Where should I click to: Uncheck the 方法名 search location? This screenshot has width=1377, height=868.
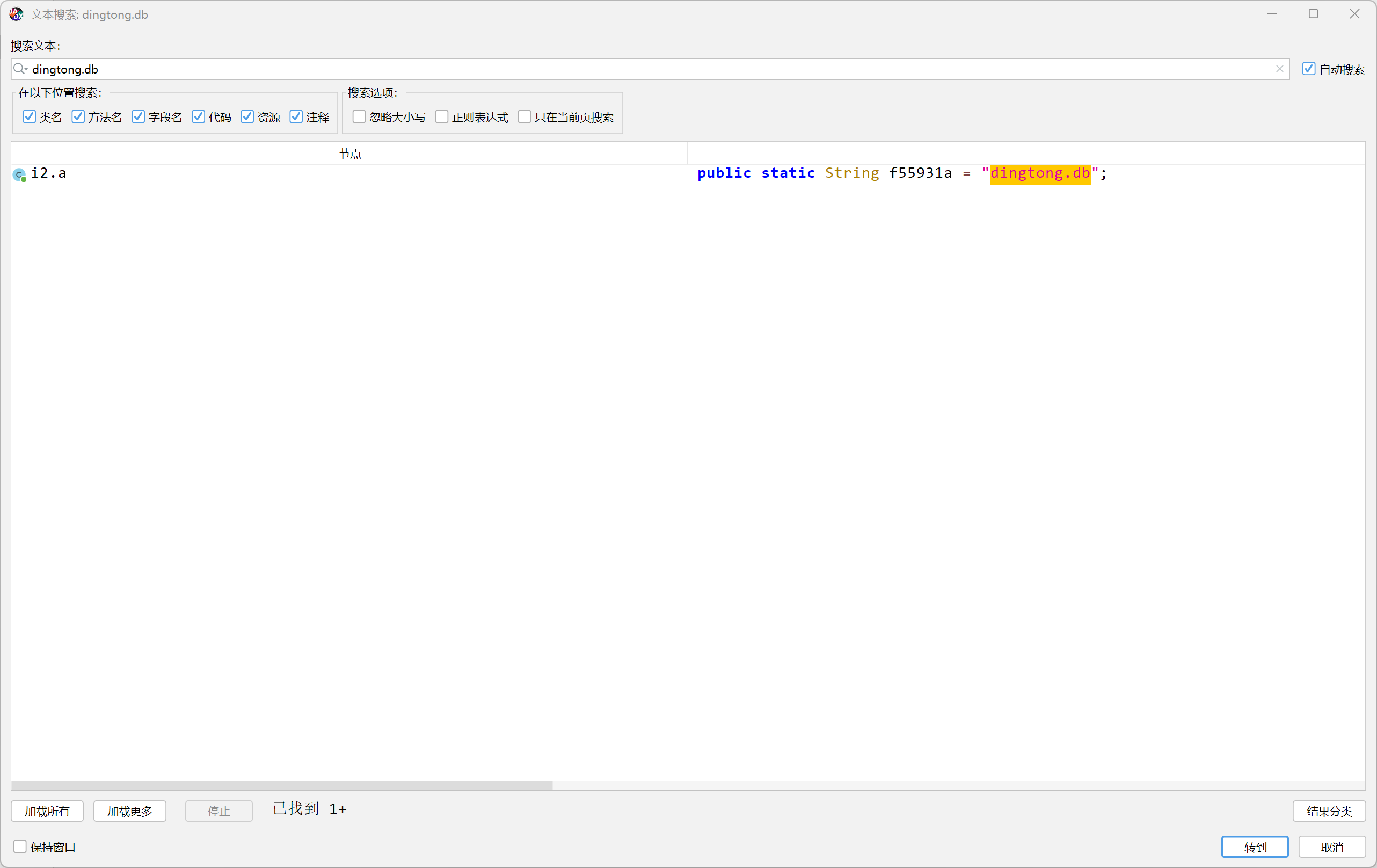point(78,117)
